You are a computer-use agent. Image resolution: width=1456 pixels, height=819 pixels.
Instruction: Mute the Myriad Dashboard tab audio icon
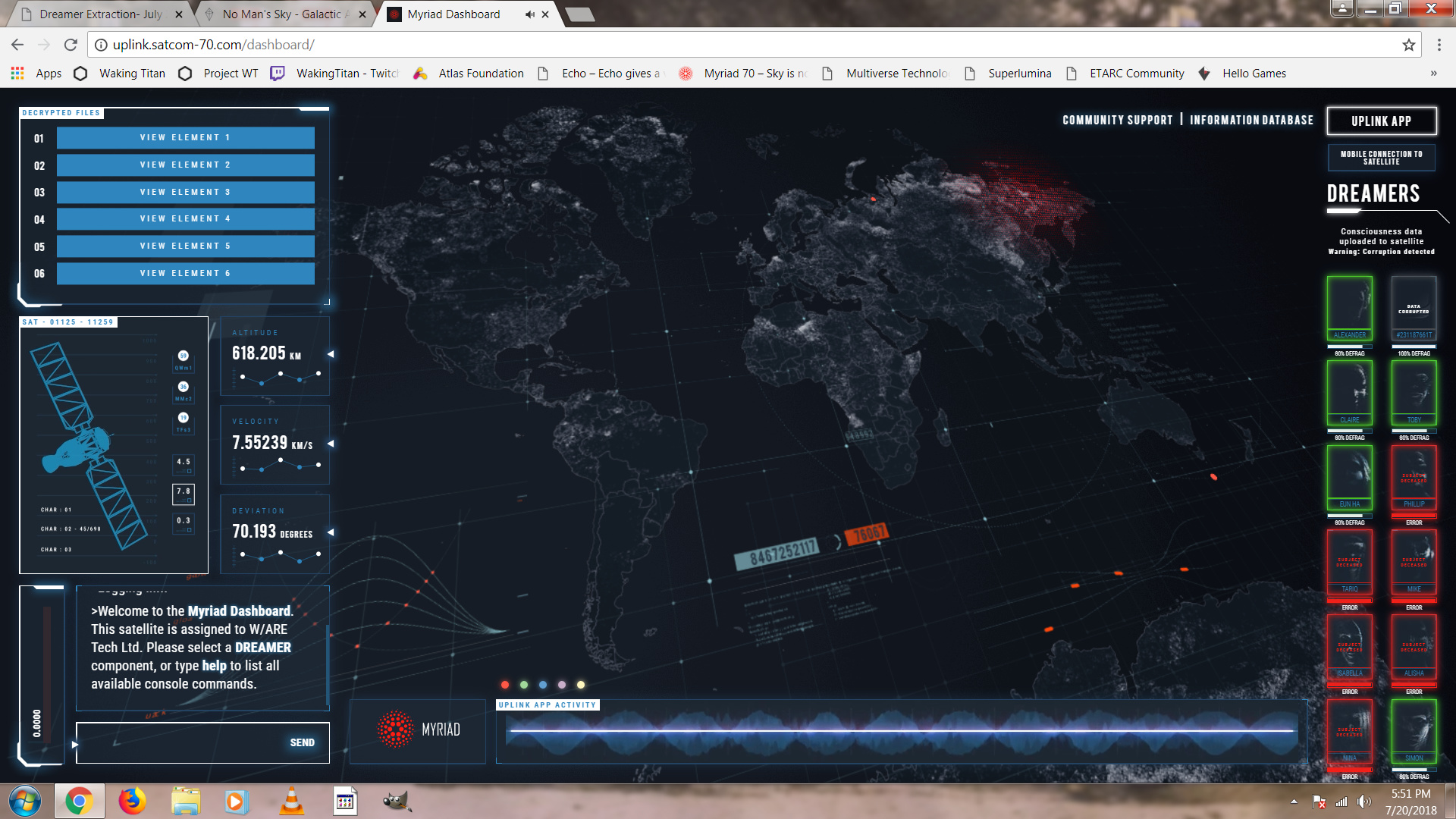529,14
